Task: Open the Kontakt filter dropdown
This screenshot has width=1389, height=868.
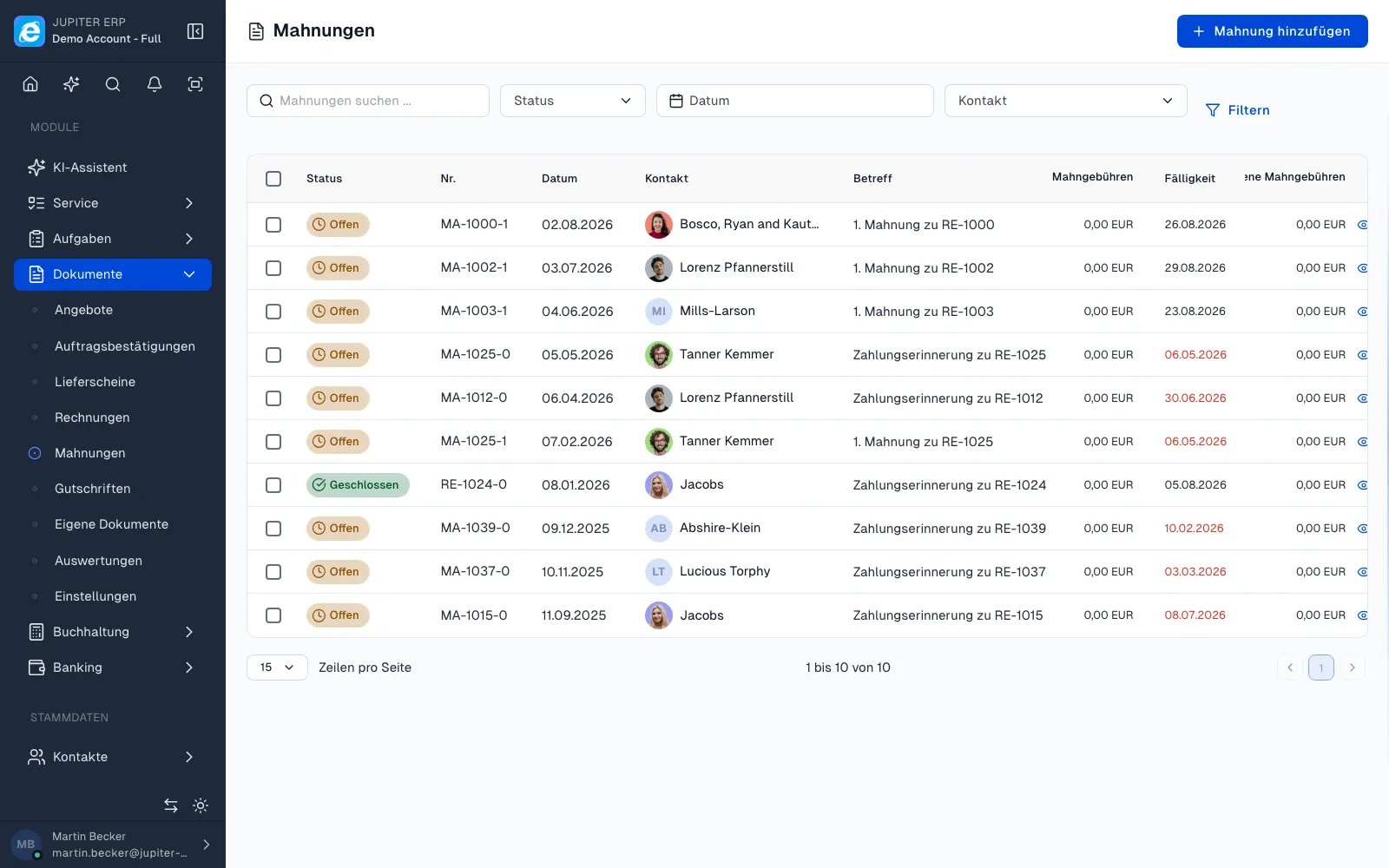Action: tap(1065, 101)
